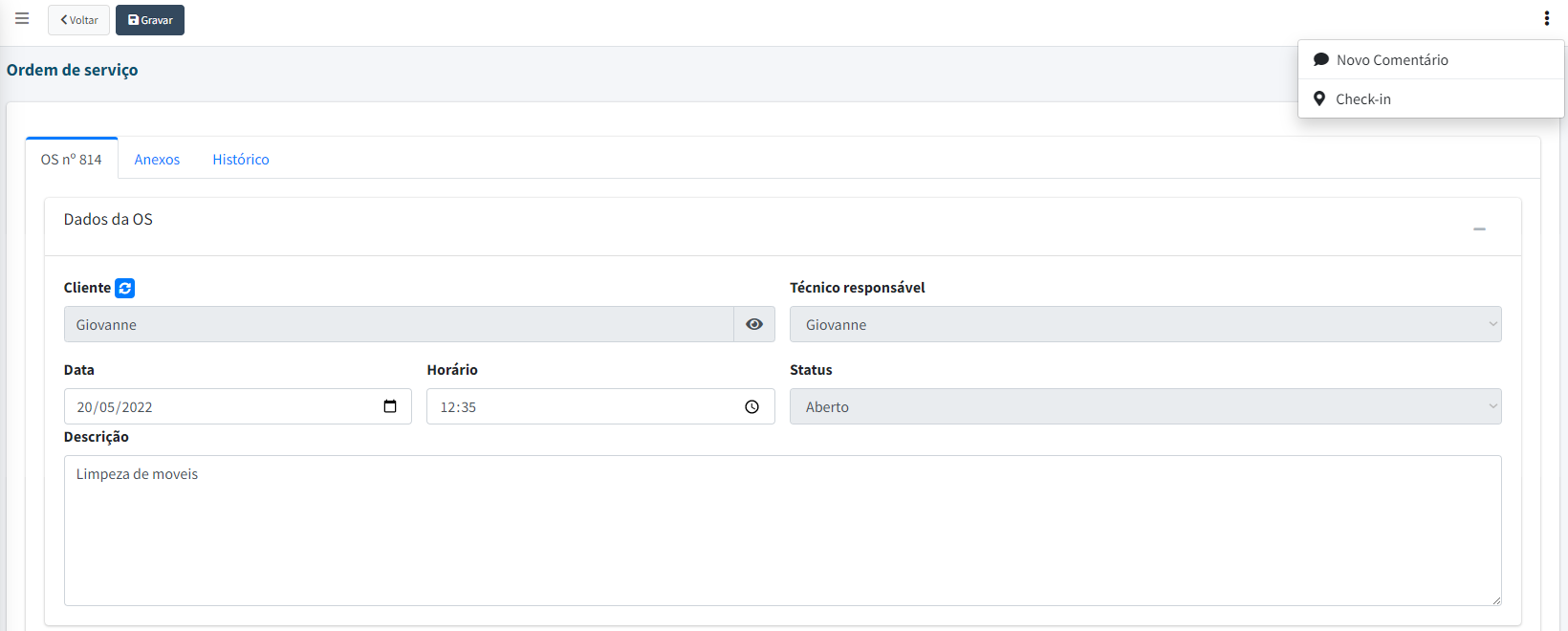This screenshot has width=1568, height=631.
Task: Collapse the Dados da OS panel
Action: [1479, 228]
